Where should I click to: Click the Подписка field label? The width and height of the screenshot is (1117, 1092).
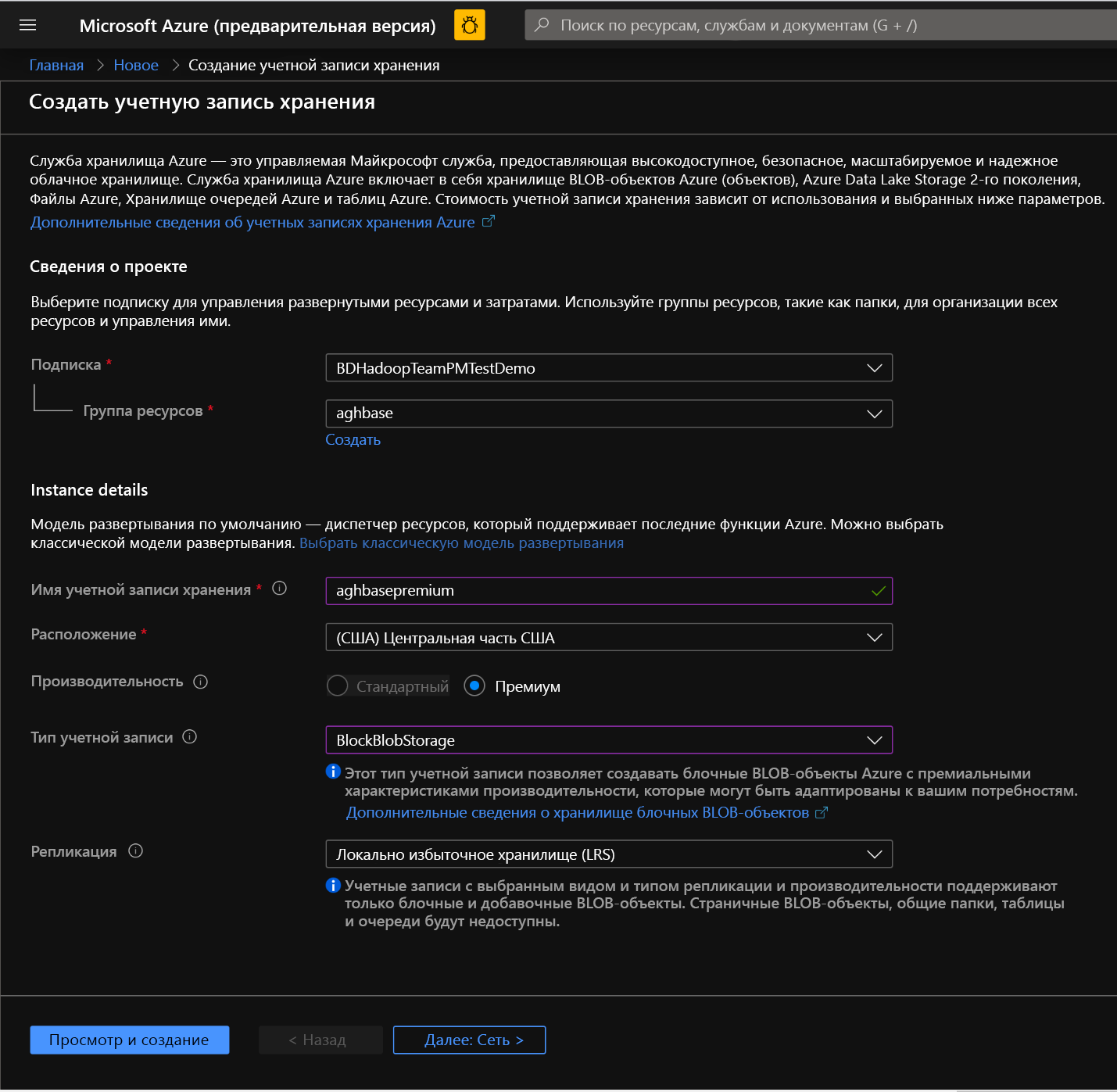click(66, 365)
